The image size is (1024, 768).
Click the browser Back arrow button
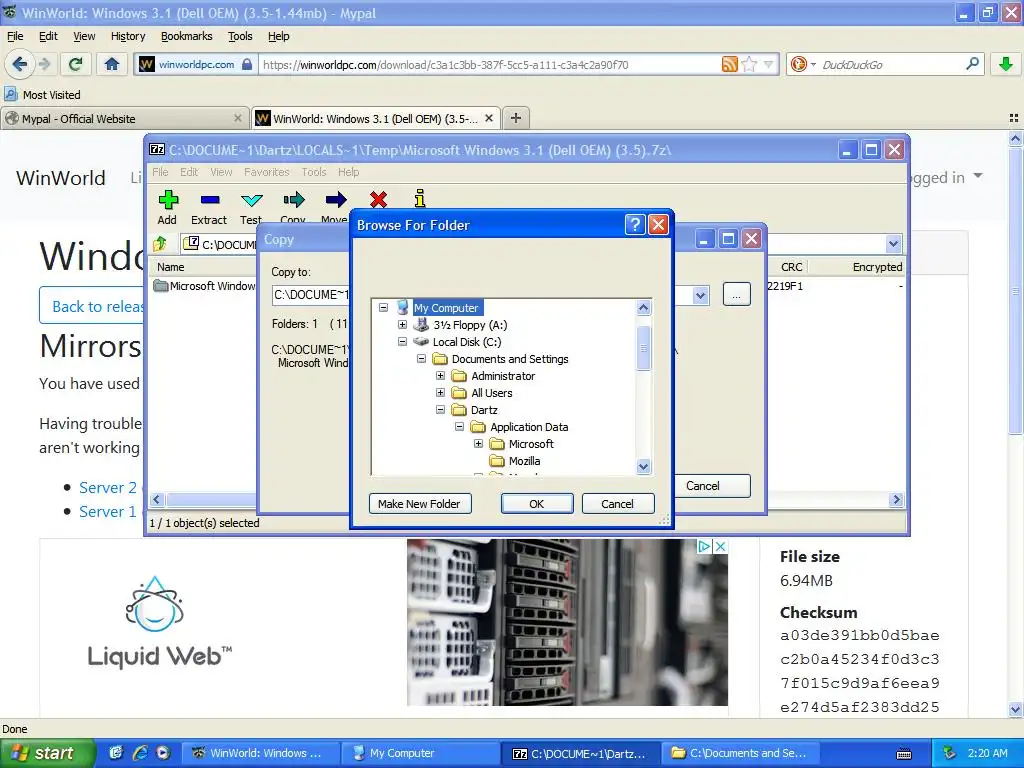[x=20, y=64]
